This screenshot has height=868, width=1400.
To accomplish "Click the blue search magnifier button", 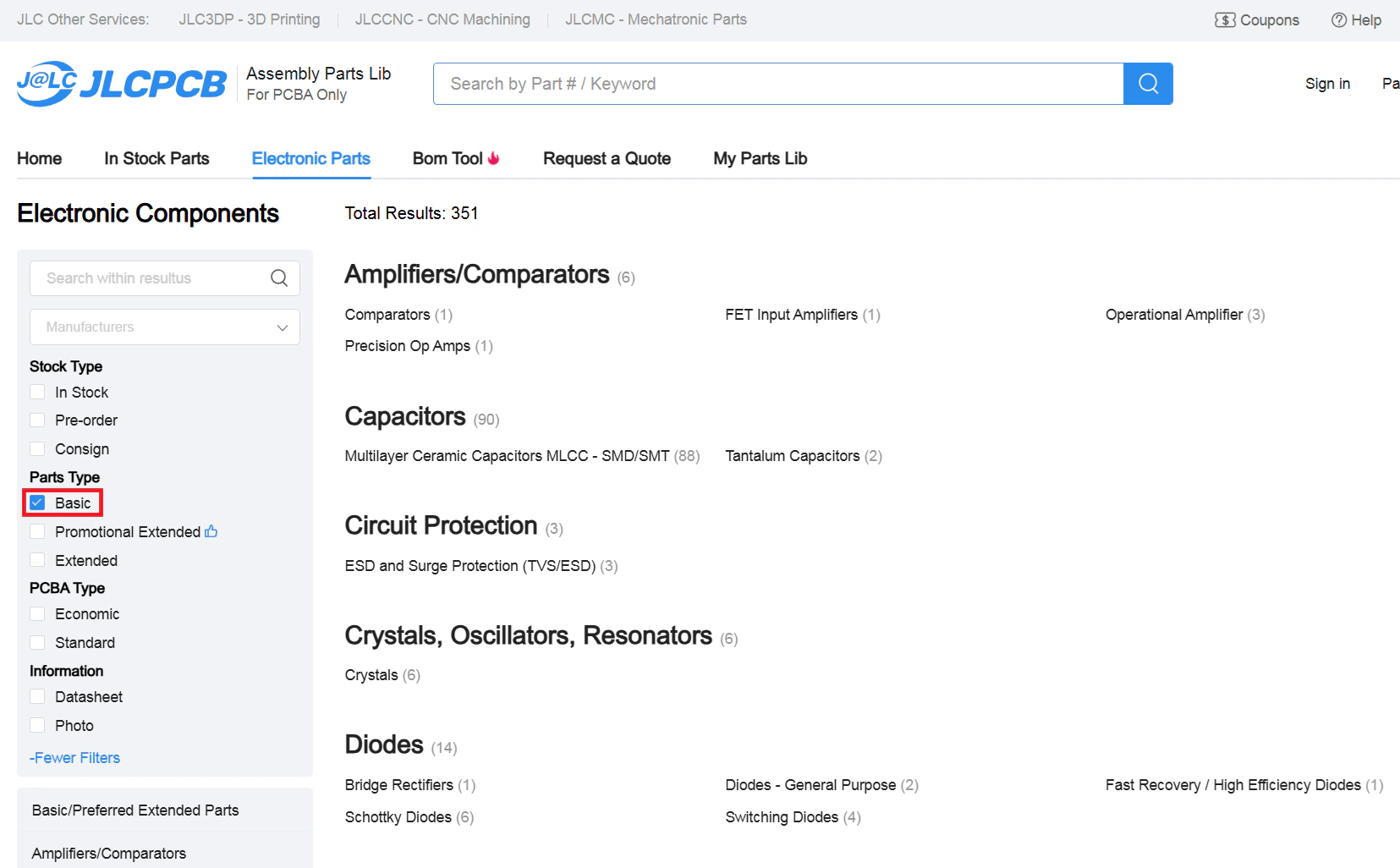I will click(1148, 84).
